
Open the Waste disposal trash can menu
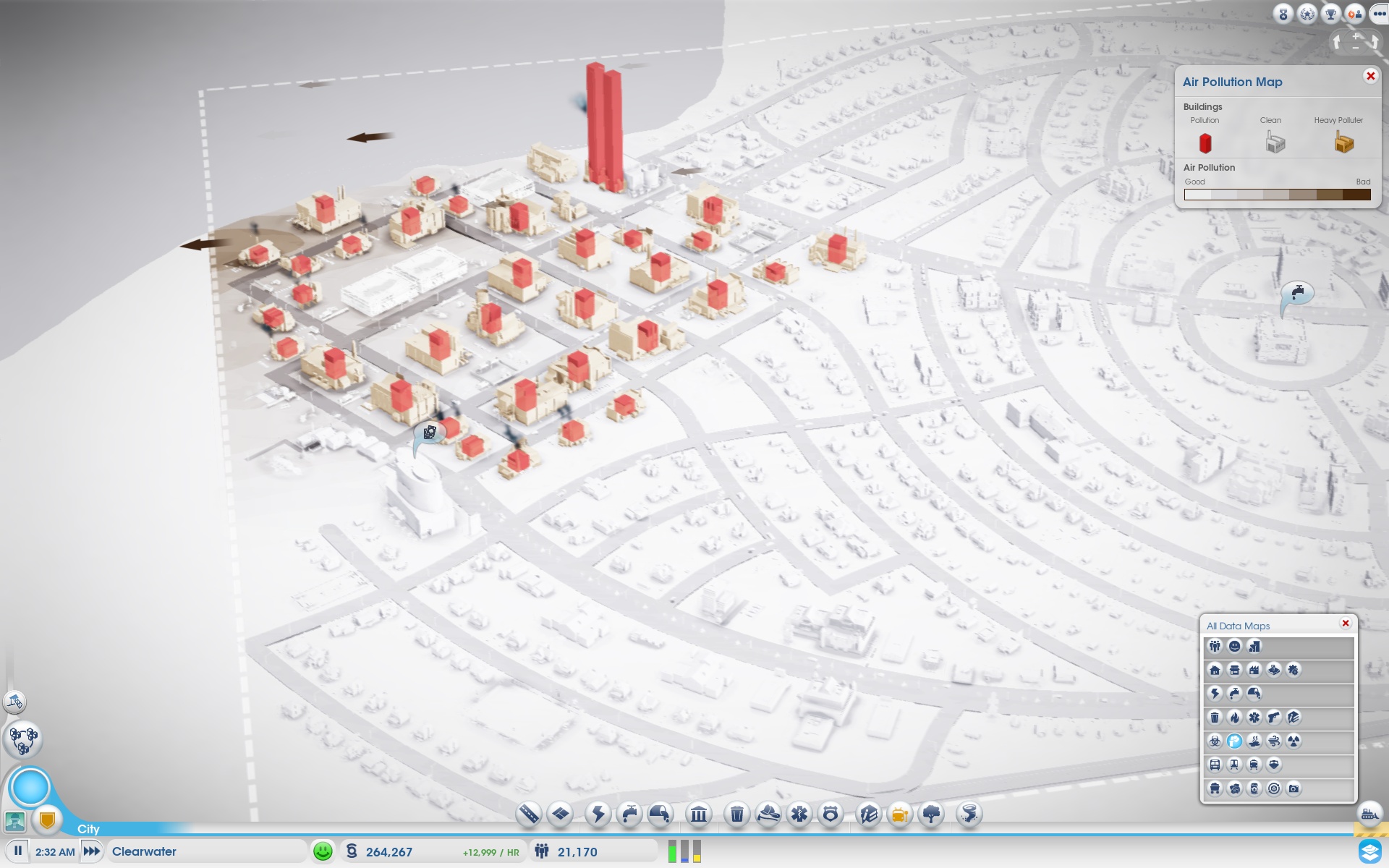736,814
